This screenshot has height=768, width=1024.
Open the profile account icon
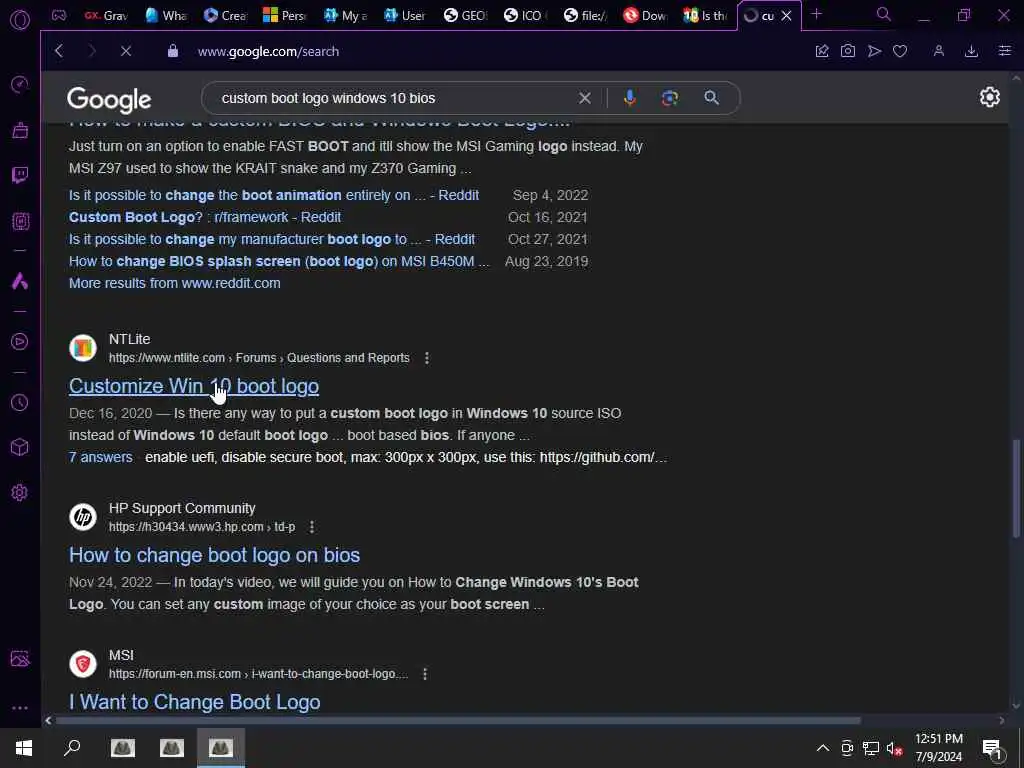tap(938, 51)
